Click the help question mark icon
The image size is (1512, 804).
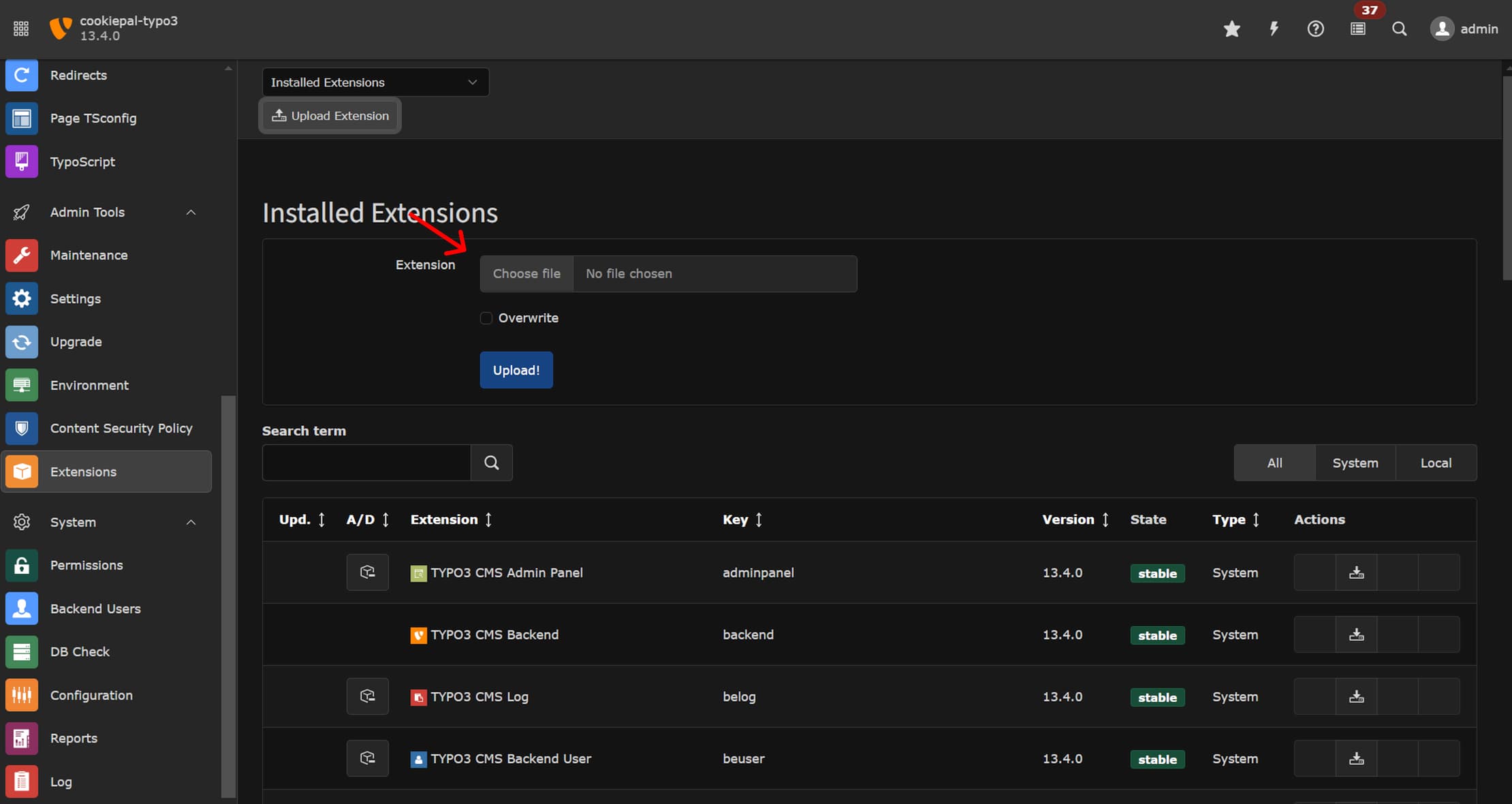point(1316,29)
